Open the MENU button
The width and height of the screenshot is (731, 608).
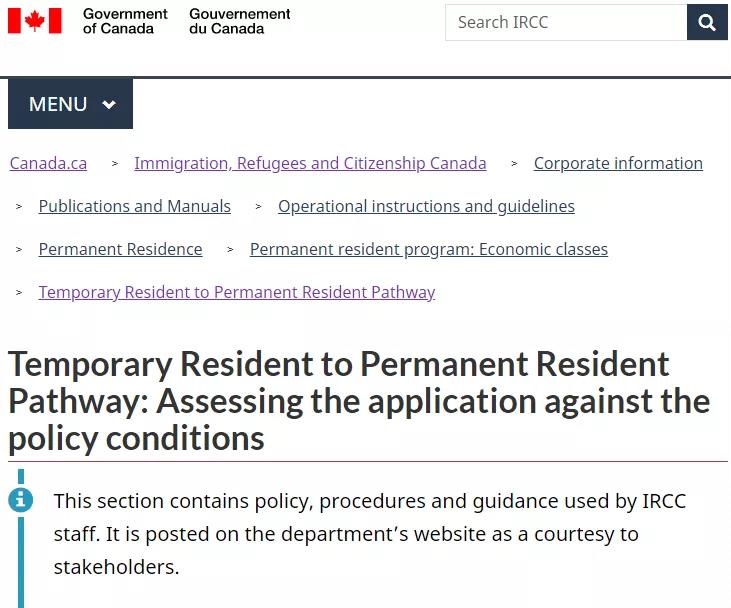70,104
